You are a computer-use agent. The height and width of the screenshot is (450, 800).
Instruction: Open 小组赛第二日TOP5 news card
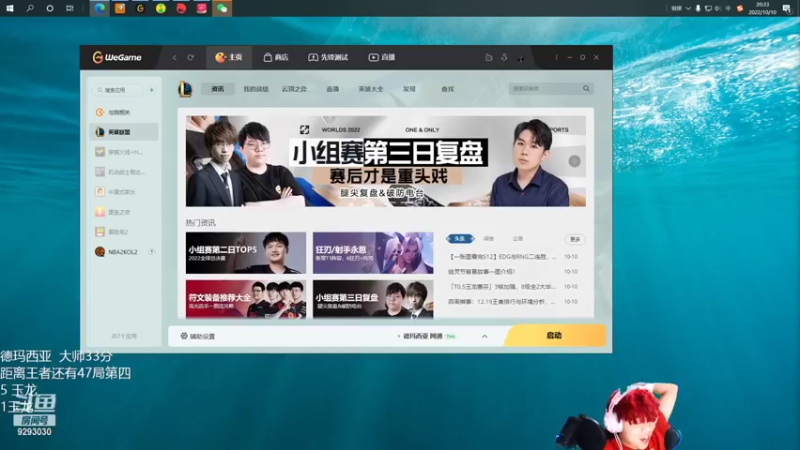pos(246,253)
